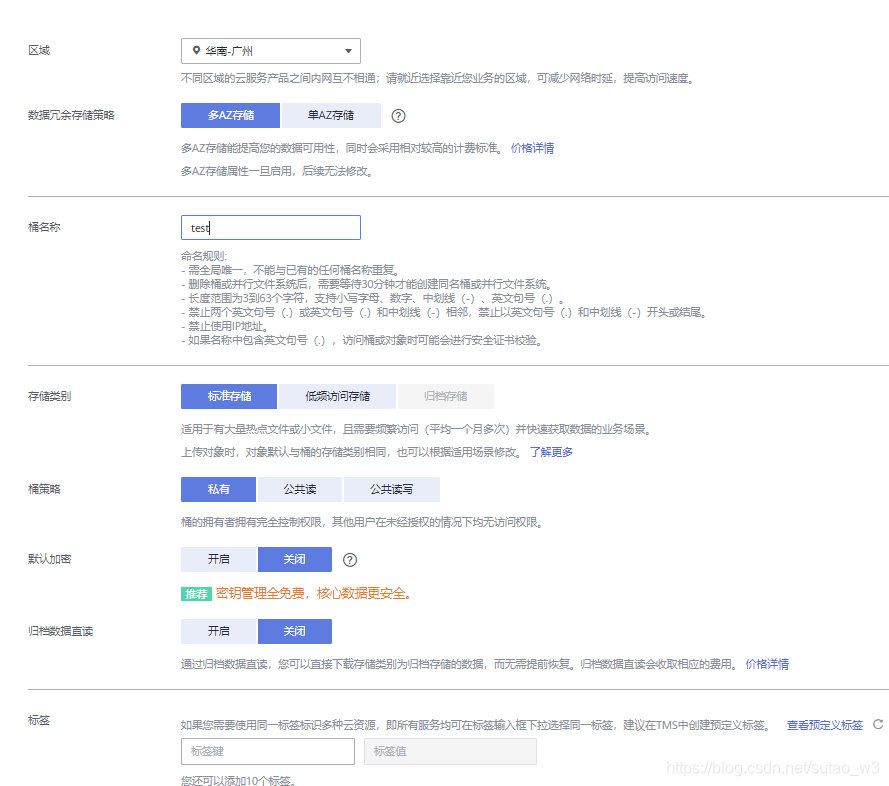Click the location pin icon in region box
The image size is (889, 786).
pos(196,50)
